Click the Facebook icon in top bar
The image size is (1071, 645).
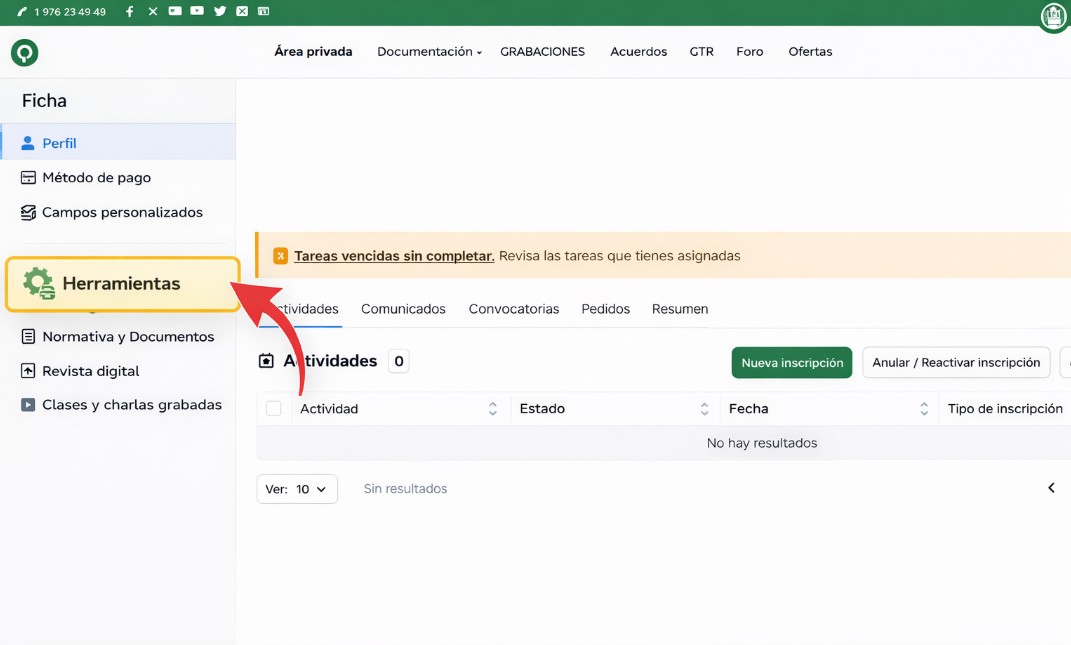click(x=130, y=12)
